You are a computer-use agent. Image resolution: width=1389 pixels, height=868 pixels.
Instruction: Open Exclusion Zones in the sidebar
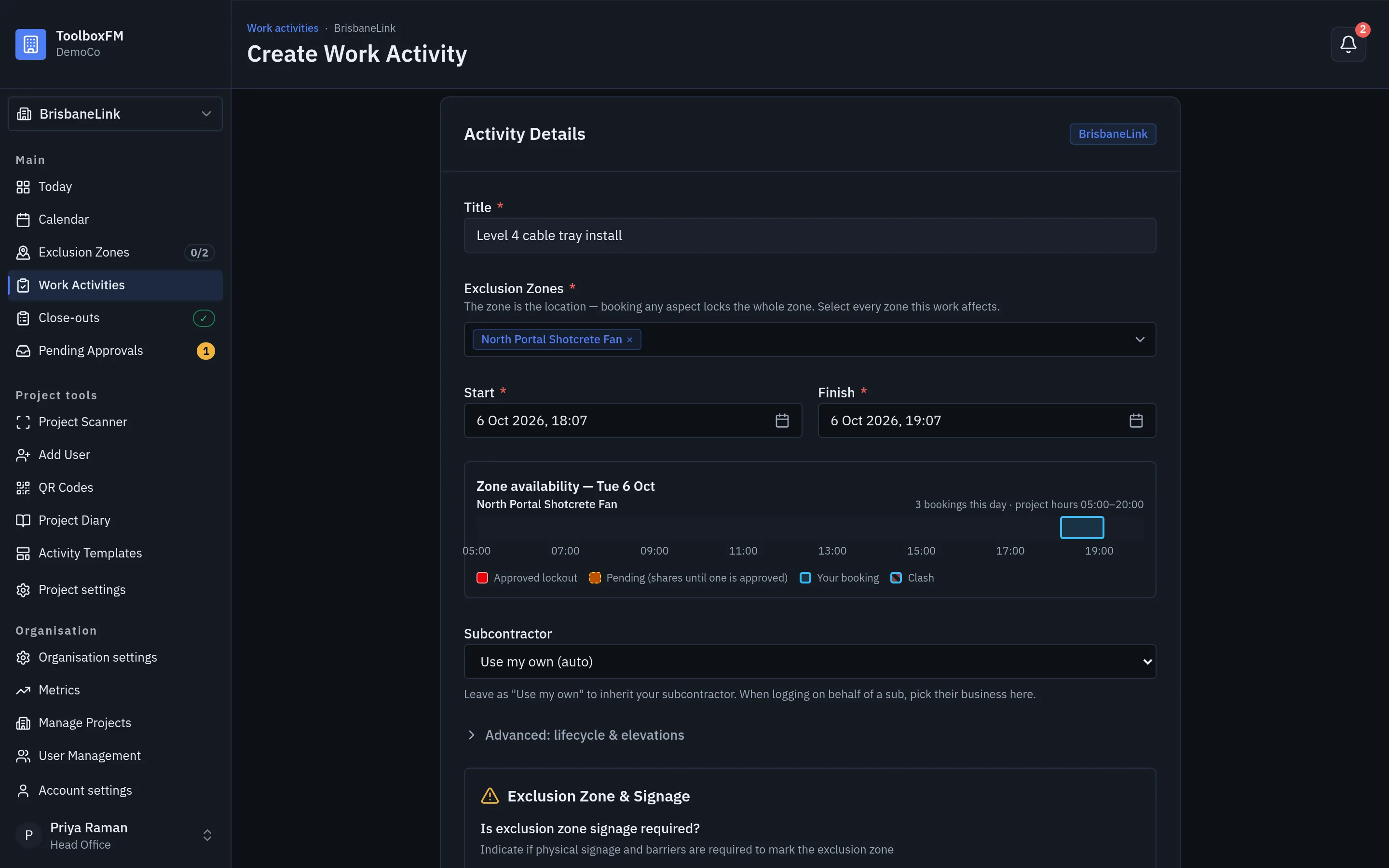point(115,252)
